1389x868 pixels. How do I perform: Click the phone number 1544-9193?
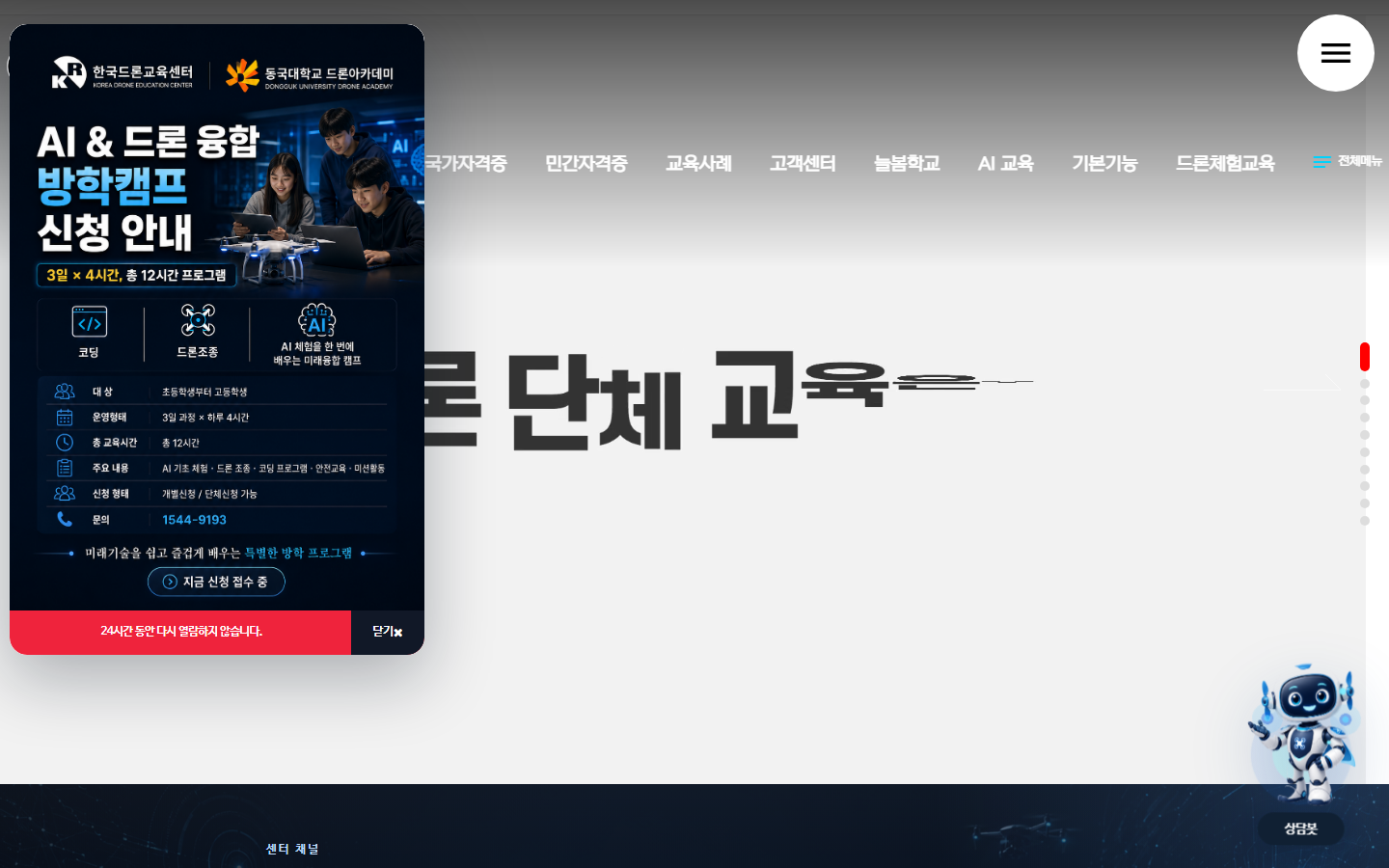pyautogui.click(x=194, y=520)
